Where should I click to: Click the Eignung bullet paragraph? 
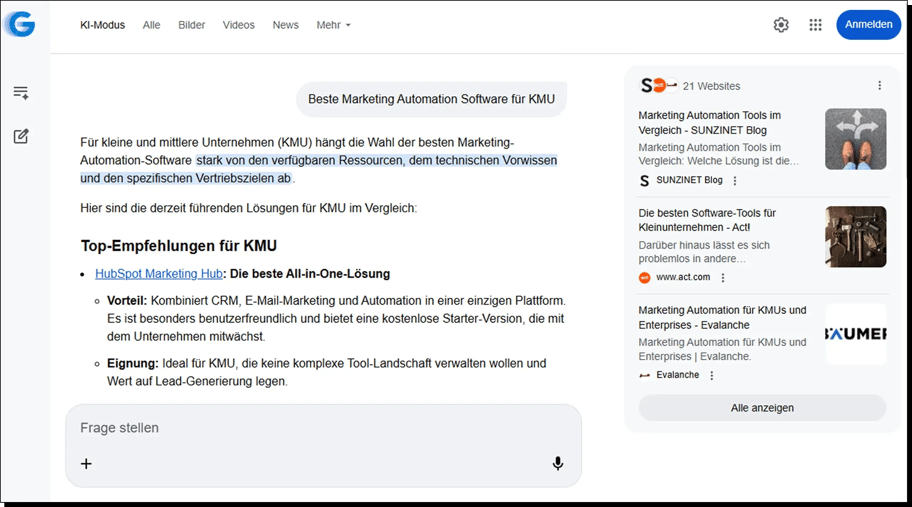point(327,372)
